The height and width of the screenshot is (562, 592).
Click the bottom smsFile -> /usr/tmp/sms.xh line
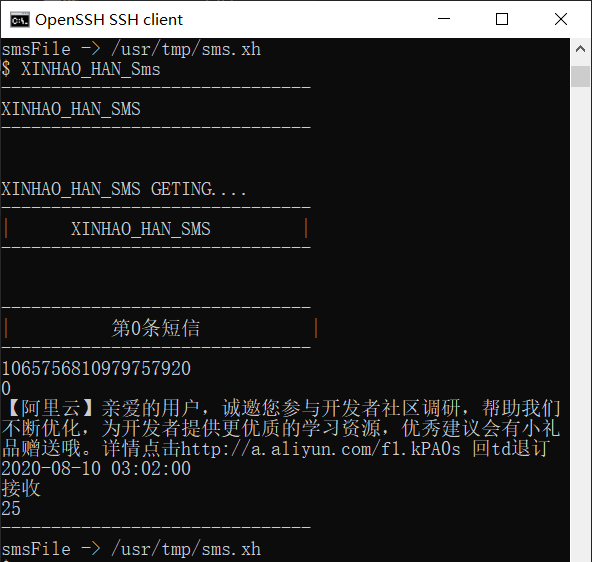point(131,549)
